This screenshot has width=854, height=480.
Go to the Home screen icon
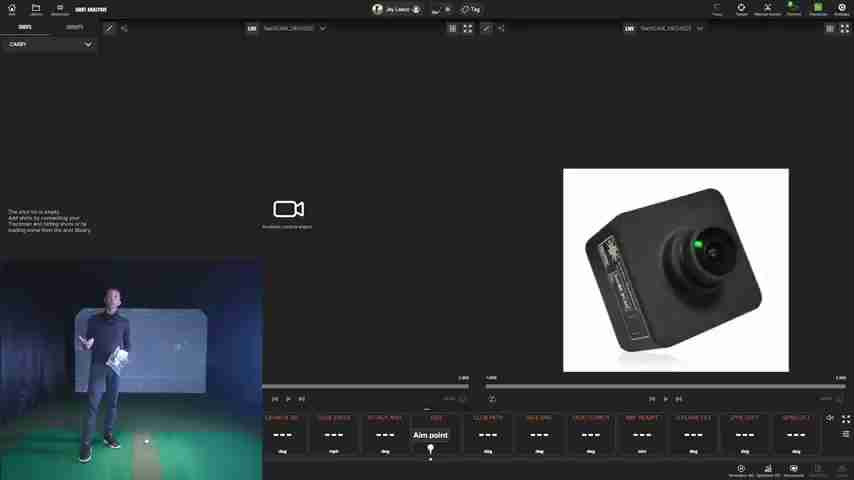(x=11, y=9)
